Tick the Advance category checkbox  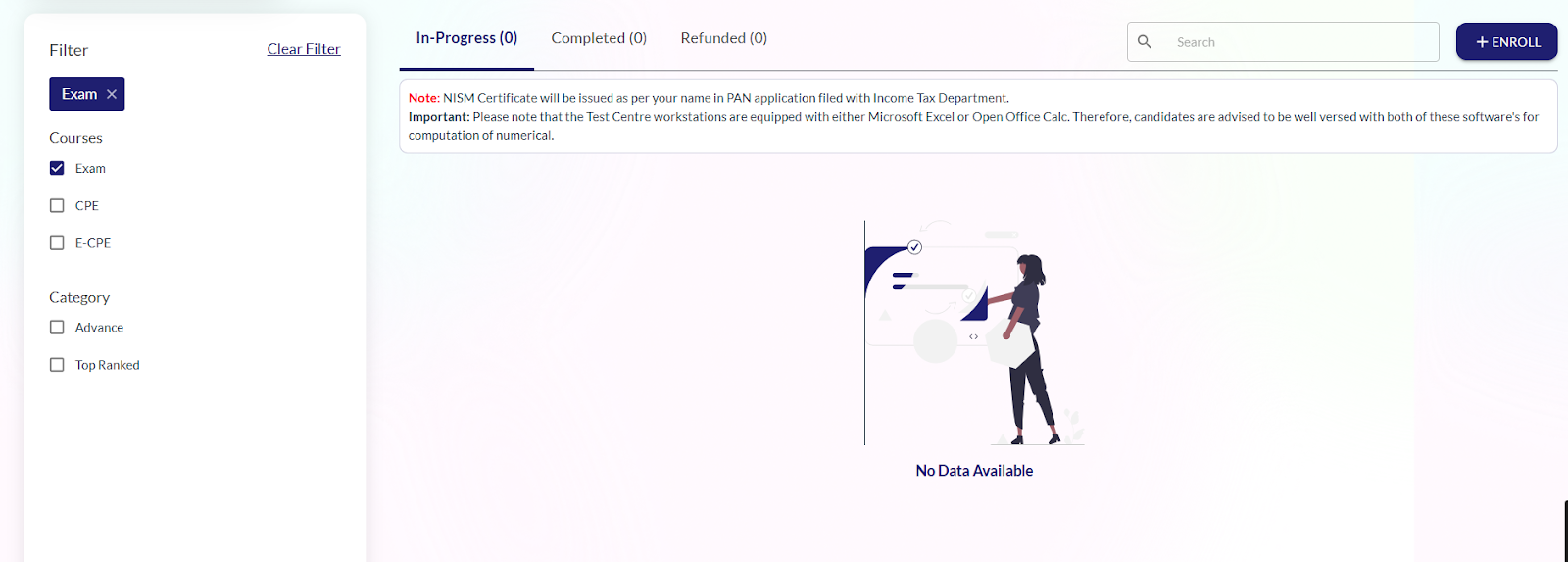57,327
